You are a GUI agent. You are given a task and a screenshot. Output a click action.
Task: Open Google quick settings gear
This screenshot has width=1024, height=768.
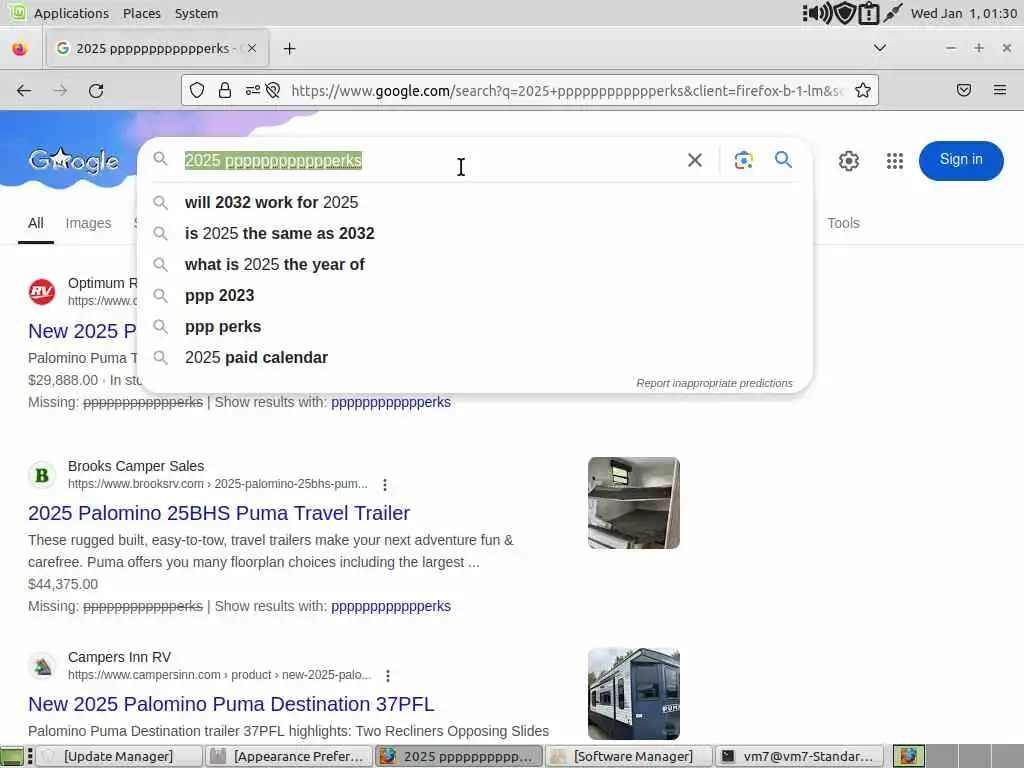pyautogui.click(x=848, y=161)
